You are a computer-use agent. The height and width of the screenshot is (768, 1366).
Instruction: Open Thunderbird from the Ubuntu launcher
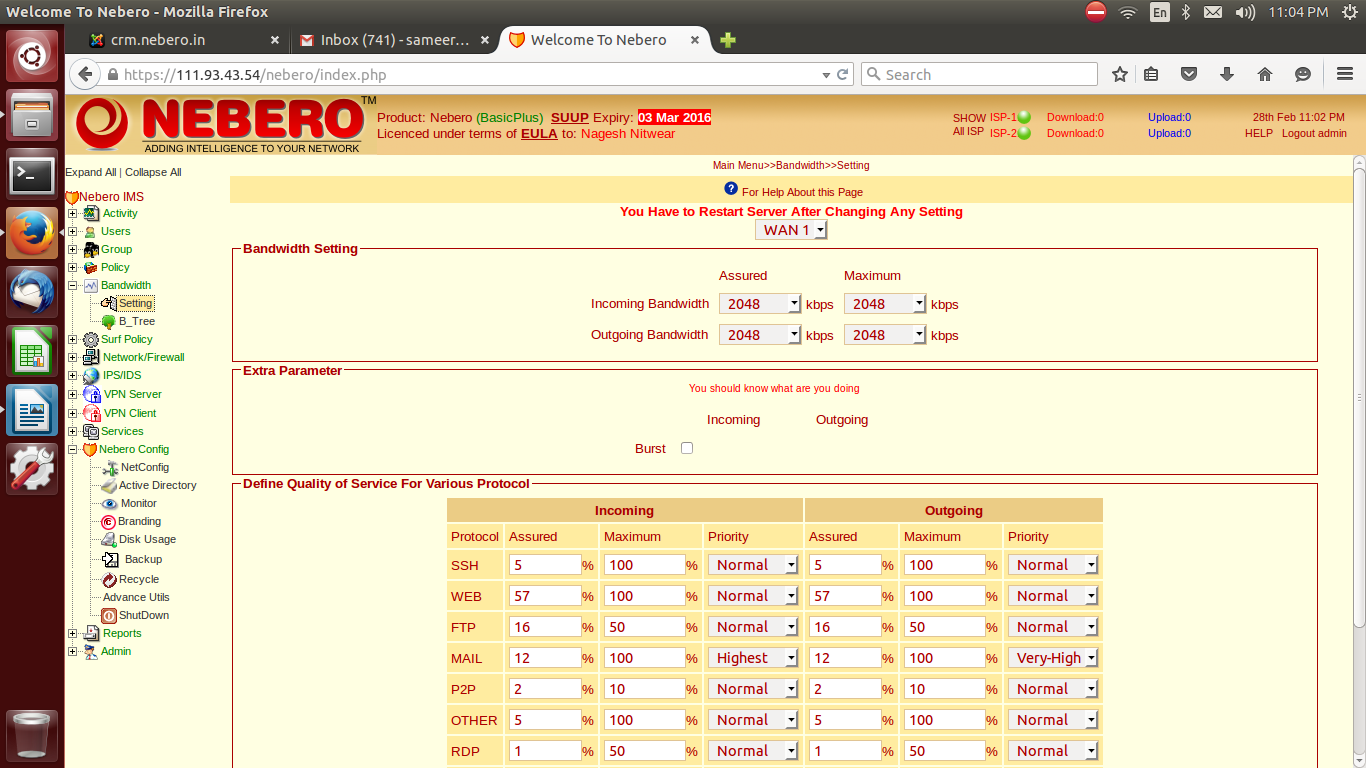coord(32,293)
